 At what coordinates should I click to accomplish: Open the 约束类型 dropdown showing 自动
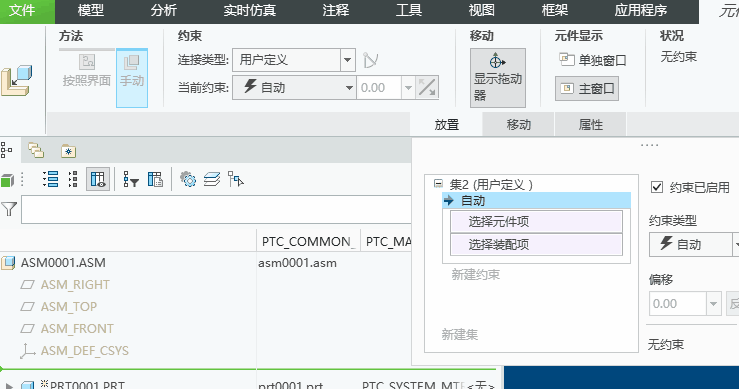(x=694, y=244)
